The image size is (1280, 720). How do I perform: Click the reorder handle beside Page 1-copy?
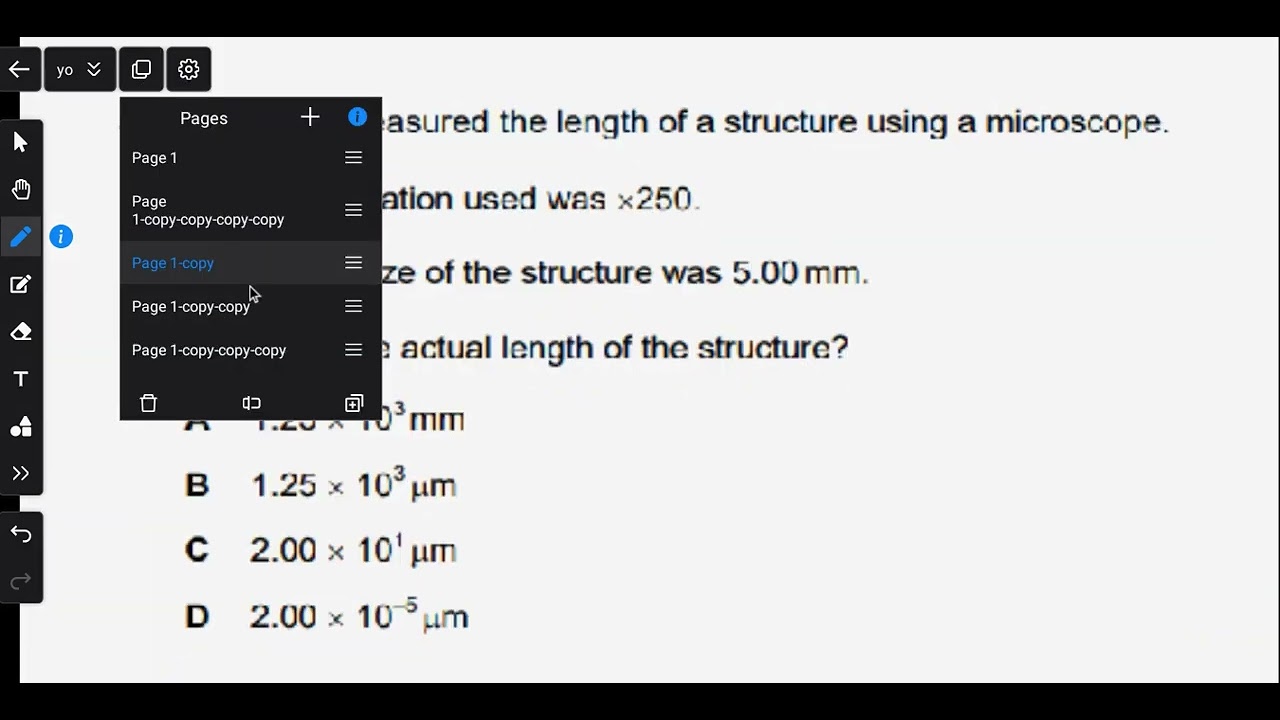pyautogui.click(x=353, y=263)
